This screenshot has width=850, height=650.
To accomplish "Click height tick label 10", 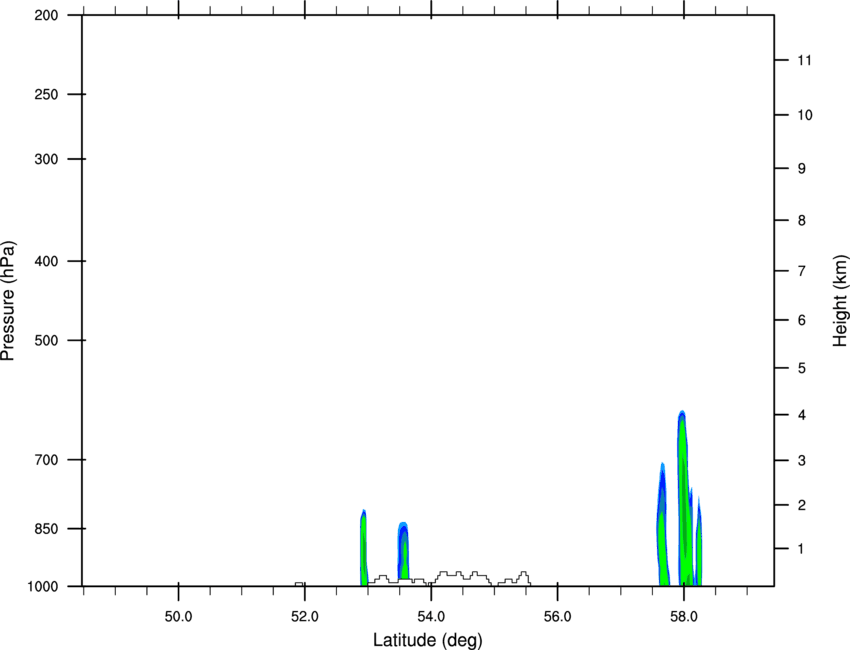I will pyautogui.click(x=805, y=115).
